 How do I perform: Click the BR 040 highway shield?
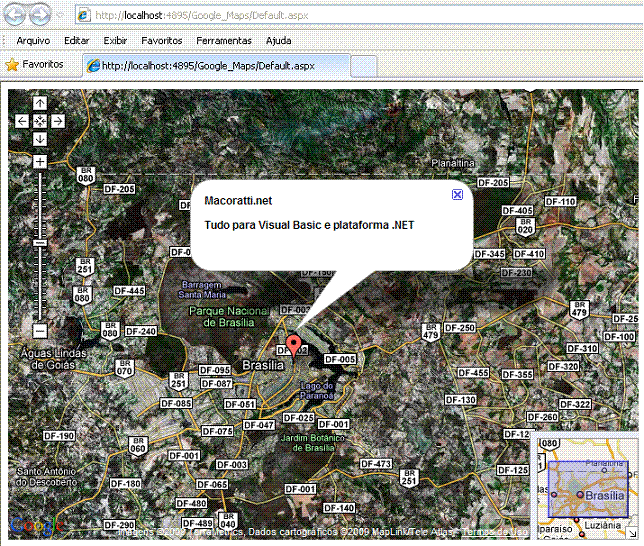tap(228, 521)
